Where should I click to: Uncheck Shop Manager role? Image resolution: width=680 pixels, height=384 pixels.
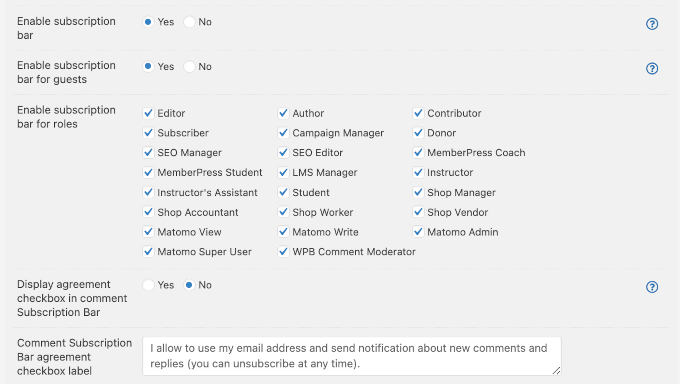click(418, 192)
